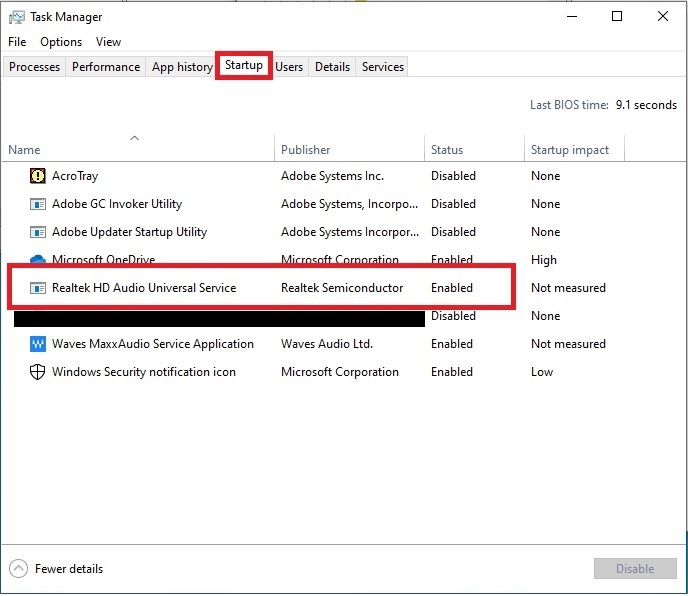Click Disabled status in the AcroTray row
Viewport: 688px width, 596px height.
[x=453, y=176]
